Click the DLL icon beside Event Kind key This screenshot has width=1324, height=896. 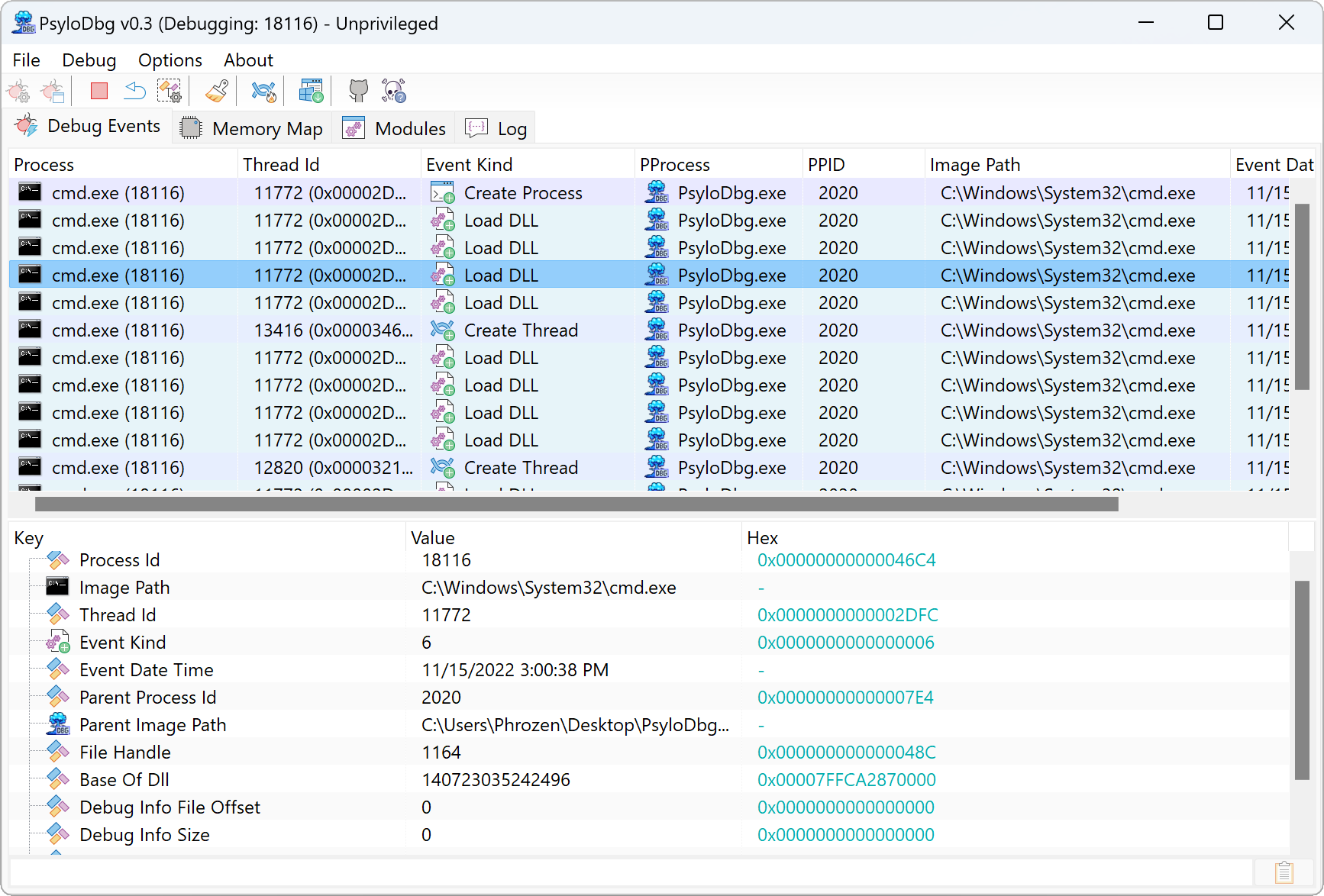[x=58, y=642]
